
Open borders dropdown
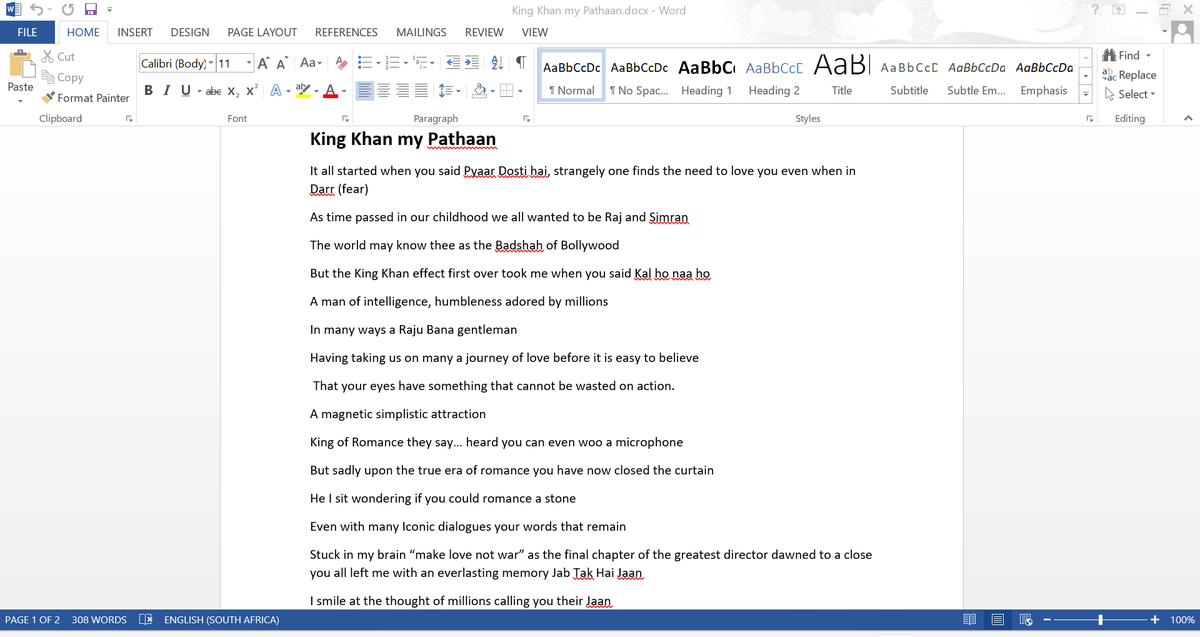[x=520, y=91]
